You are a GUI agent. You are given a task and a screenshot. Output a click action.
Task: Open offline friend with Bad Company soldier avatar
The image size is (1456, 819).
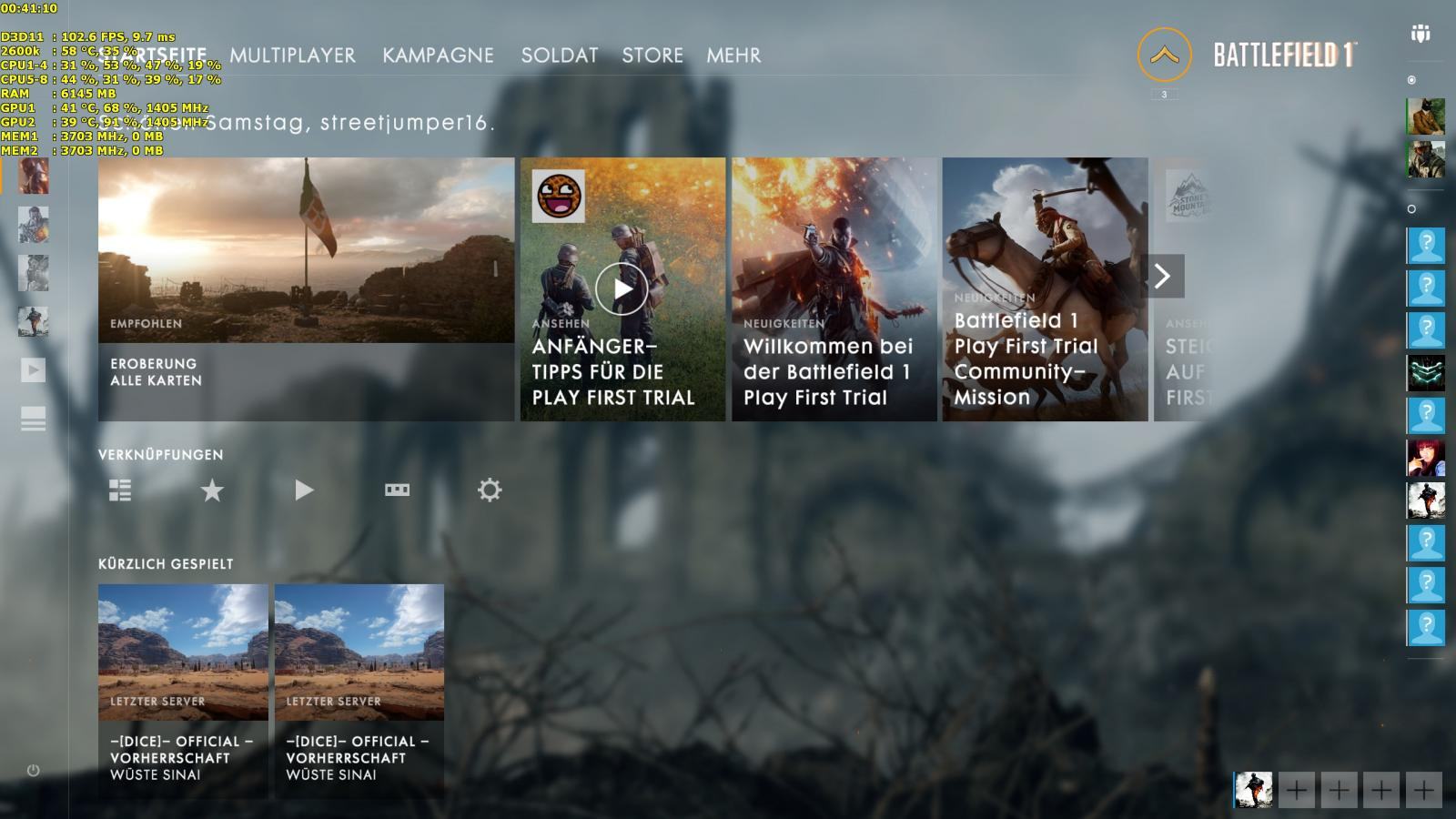coord(1426,500)
